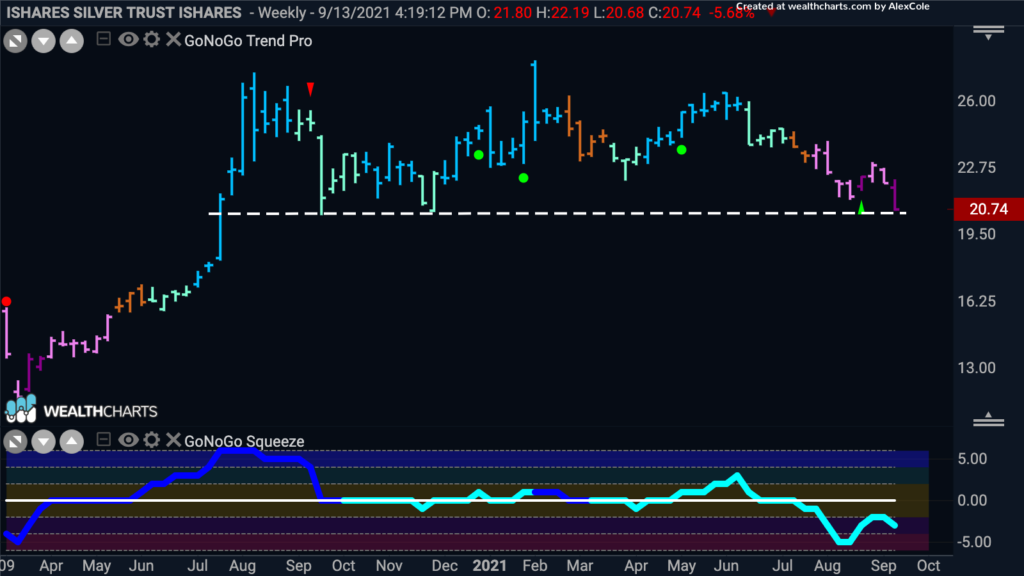
Task: Collapse the GoNoGo Trend Pro indicator
Action: (103, 39)
